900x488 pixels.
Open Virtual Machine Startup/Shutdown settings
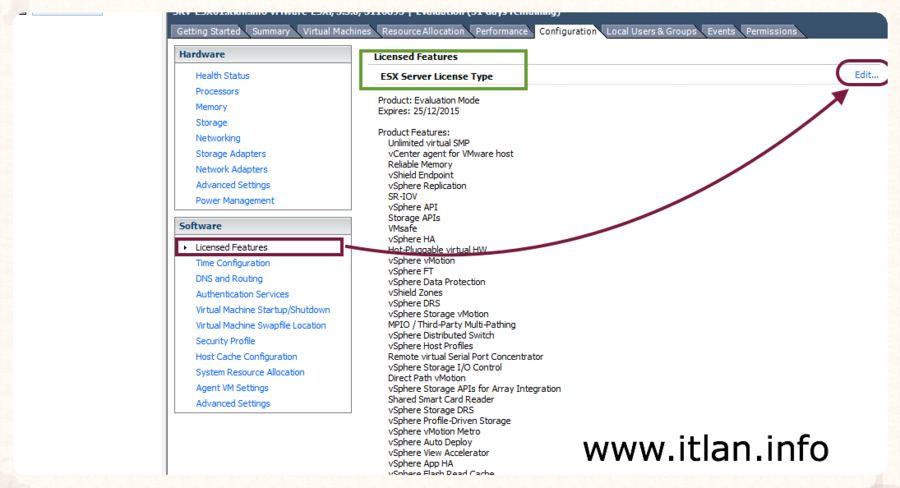tap(262, 310)
